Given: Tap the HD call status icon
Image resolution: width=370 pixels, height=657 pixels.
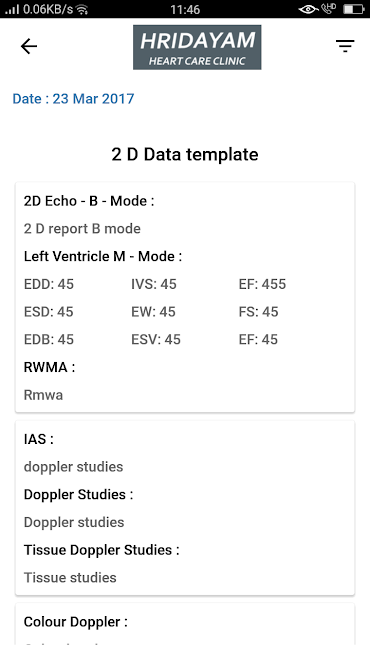Looking at the screenshot, I should click(x=329, y=9).
